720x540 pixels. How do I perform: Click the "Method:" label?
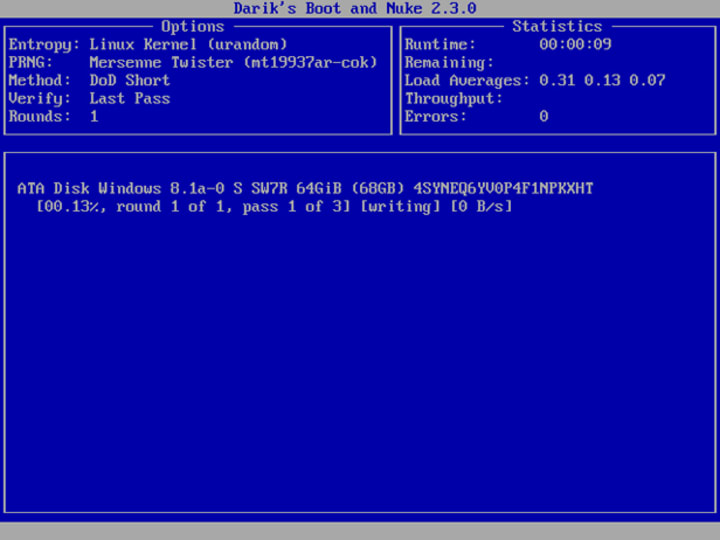tap(39, 80)
